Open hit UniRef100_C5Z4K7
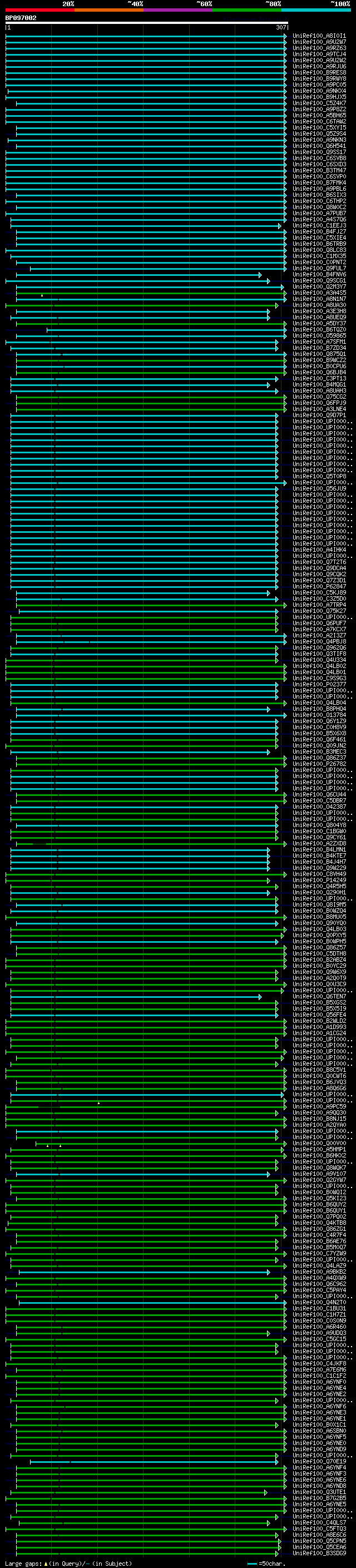356x1568 pixels. (x=319, y=103)
